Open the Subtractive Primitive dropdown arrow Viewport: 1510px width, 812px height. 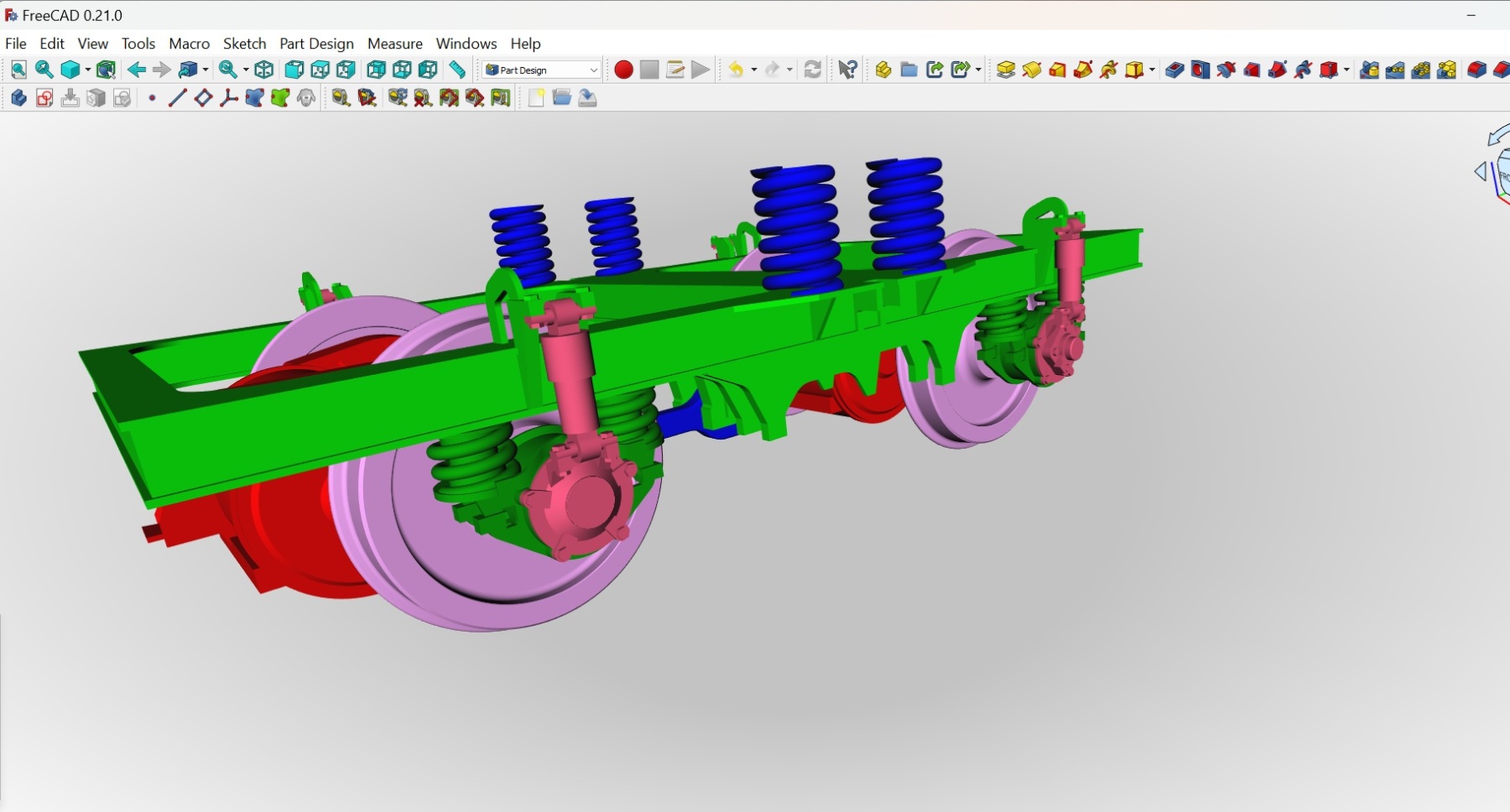[1347, 70]
